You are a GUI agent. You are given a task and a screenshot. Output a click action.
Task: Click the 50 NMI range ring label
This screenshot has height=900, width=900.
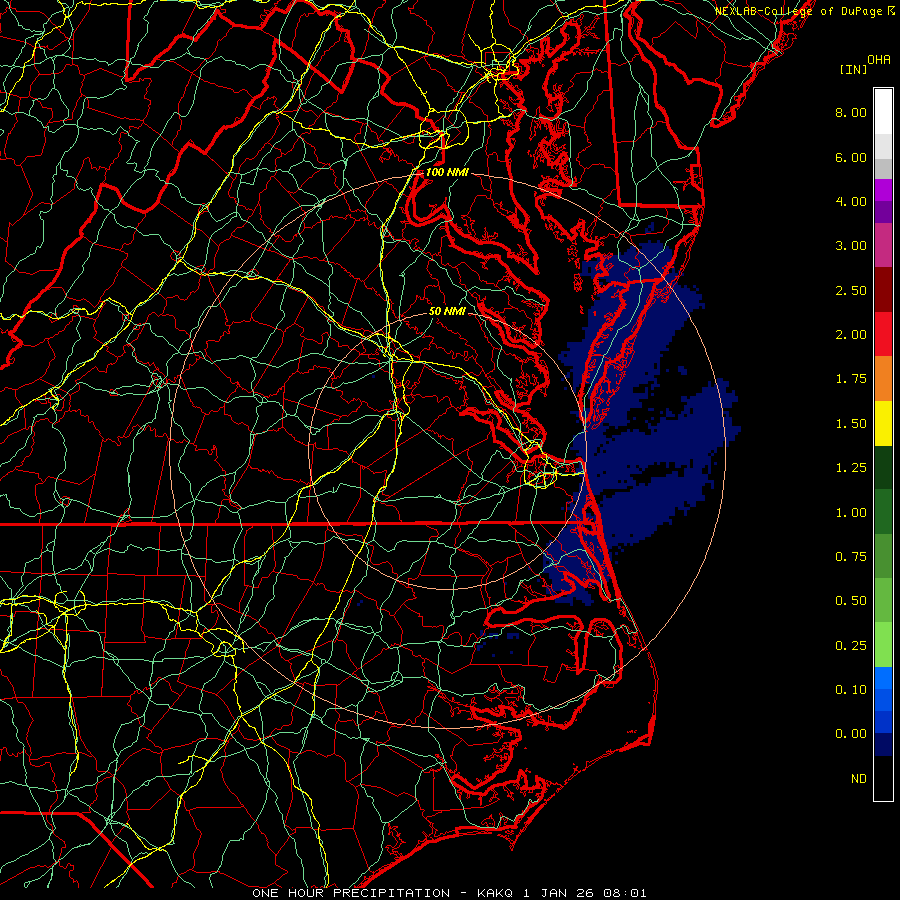pos(447,311)
